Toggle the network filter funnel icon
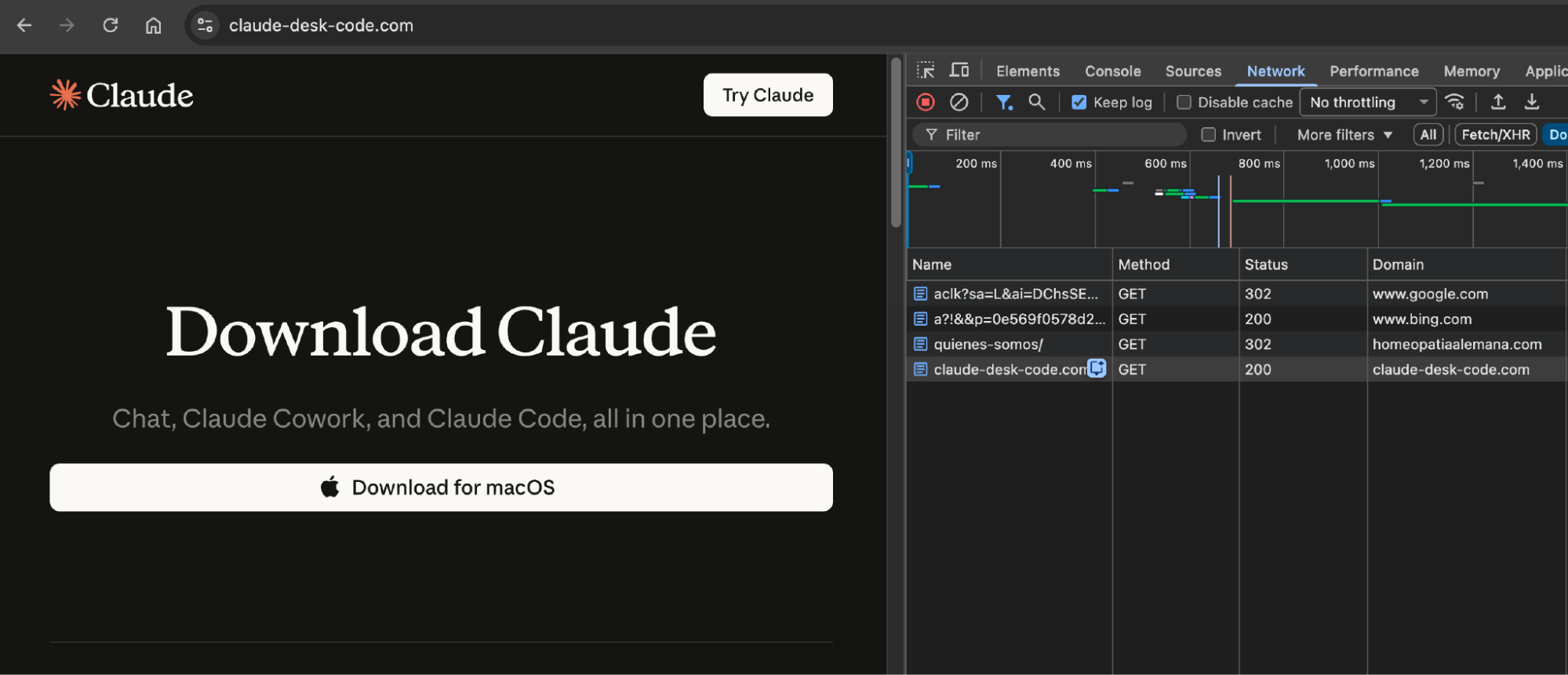The width and height of the screenshot is (1568, 675). (1004, 102)
